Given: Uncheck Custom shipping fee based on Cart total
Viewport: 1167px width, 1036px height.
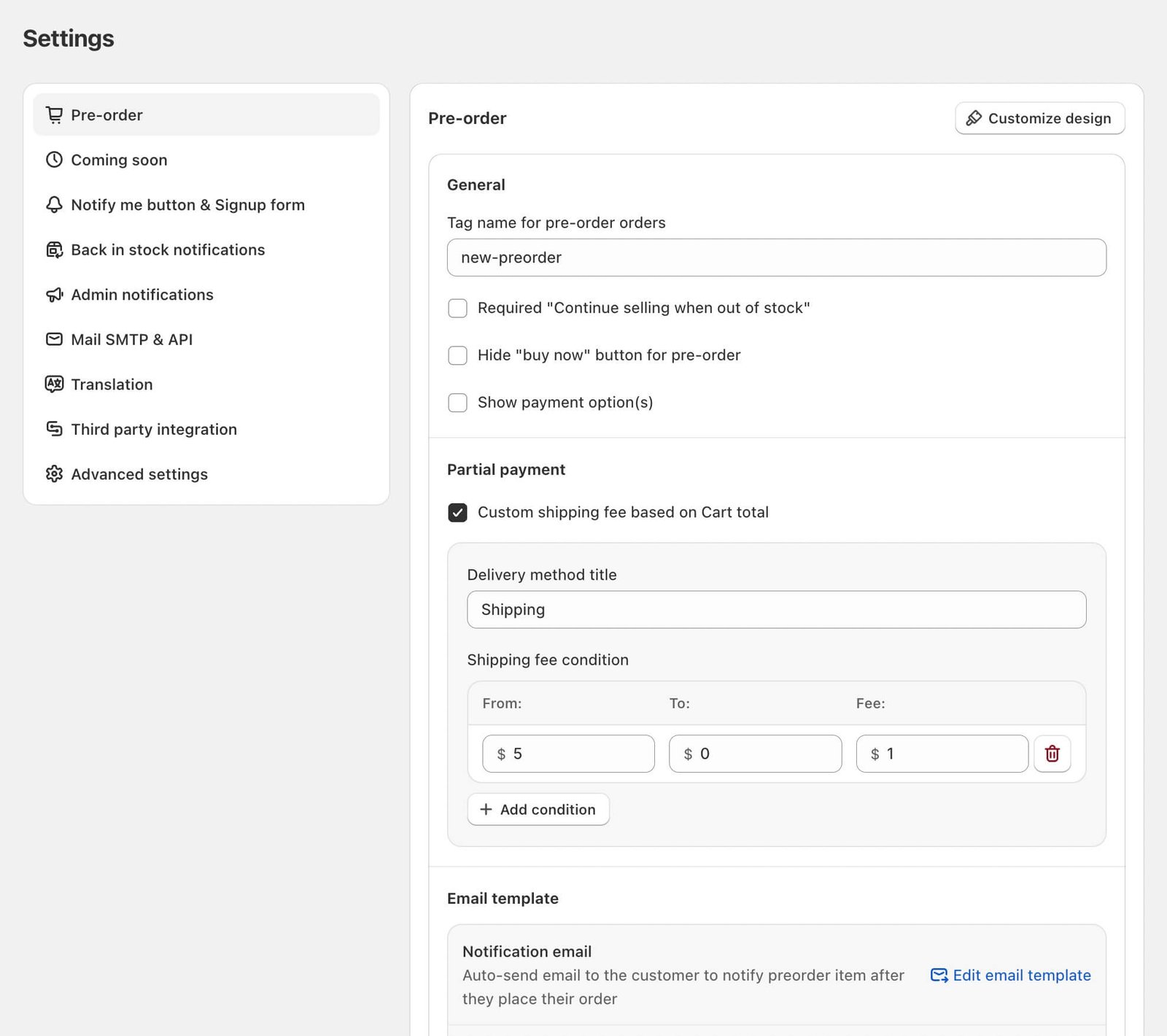Looking at the screenshot, I should (x=457, y=513).
